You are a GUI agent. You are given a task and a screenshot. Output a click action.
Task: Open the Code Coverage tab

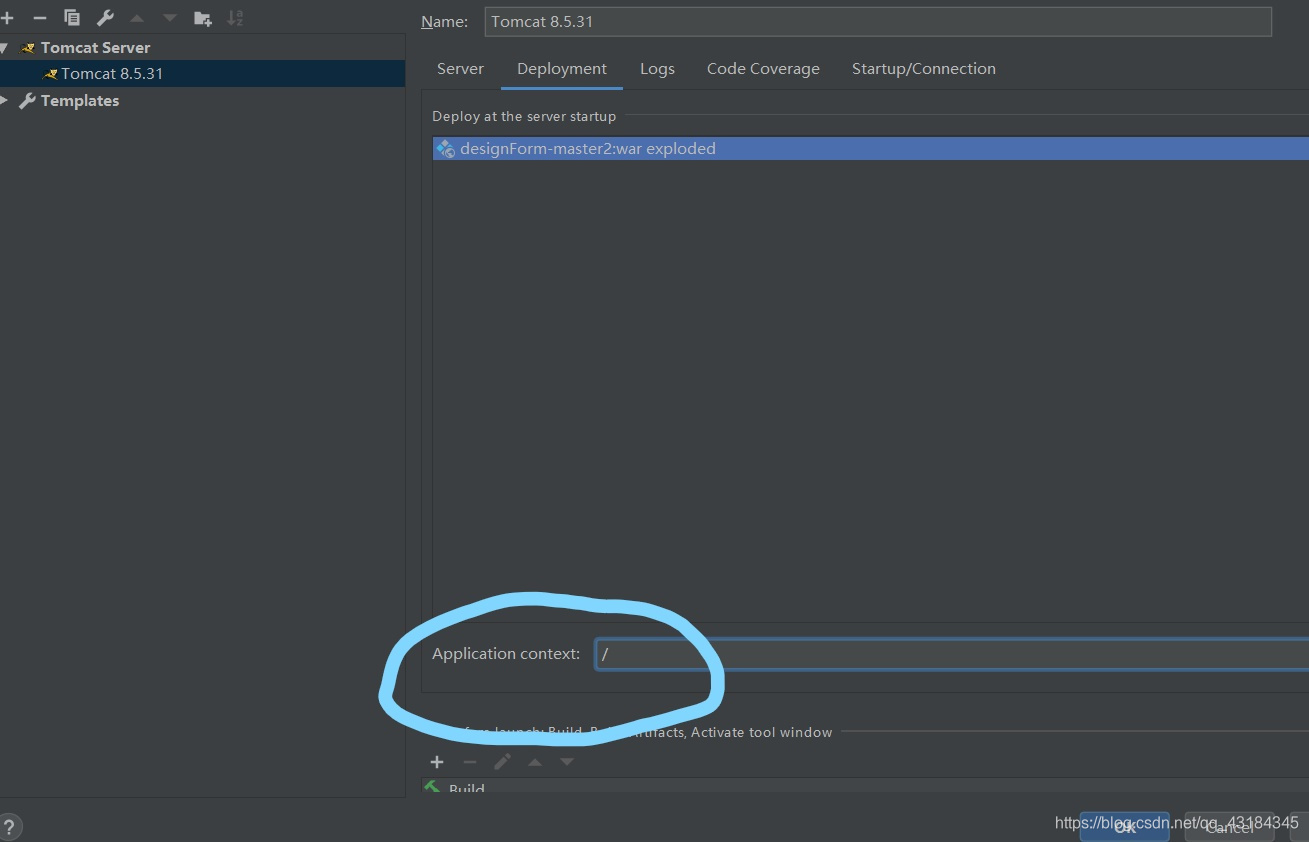[763, 68]
